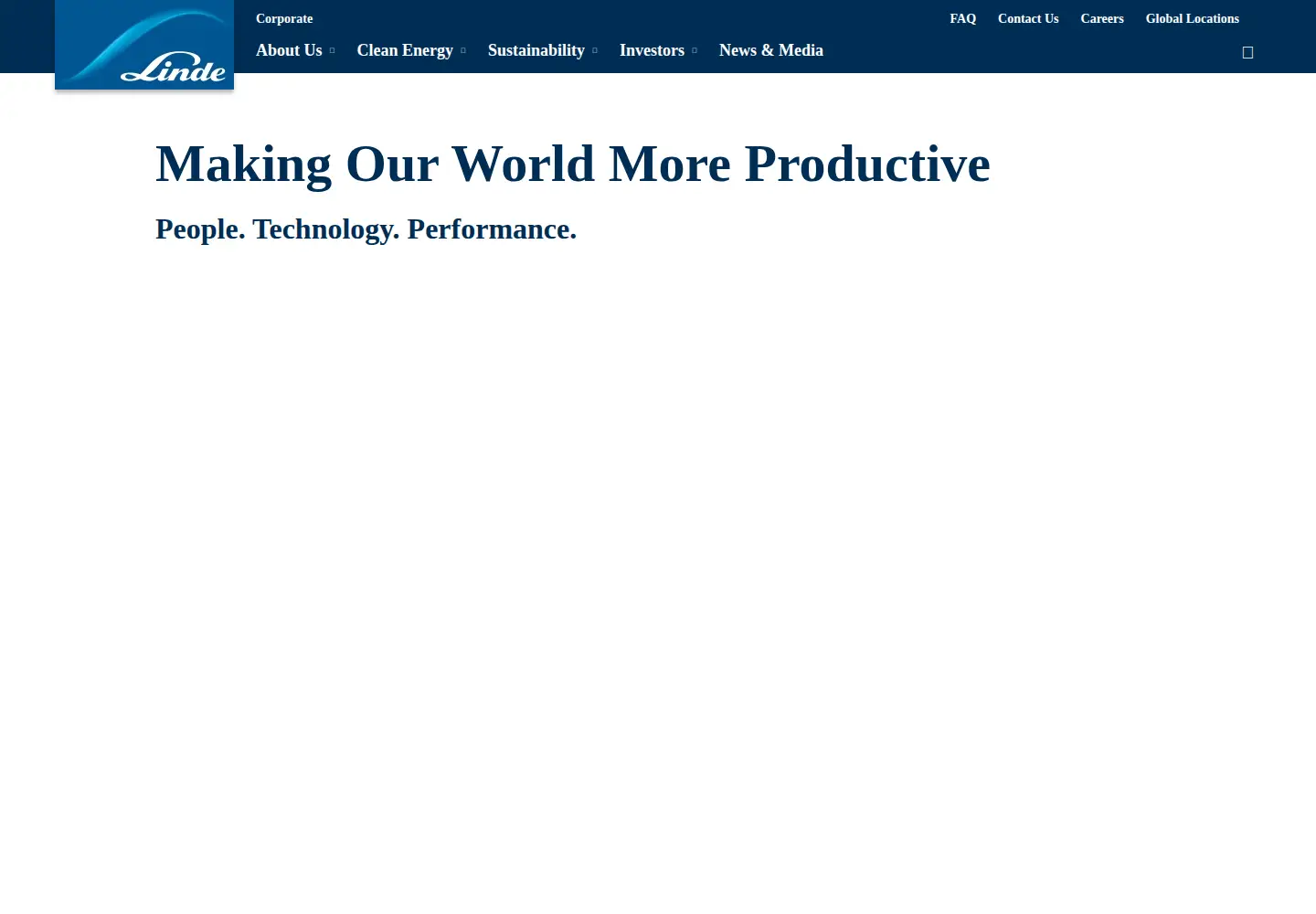The height and width of the screenshot is (914, 1316).
Task: Visit the Careers page
Action: (x=1102, y=18)
